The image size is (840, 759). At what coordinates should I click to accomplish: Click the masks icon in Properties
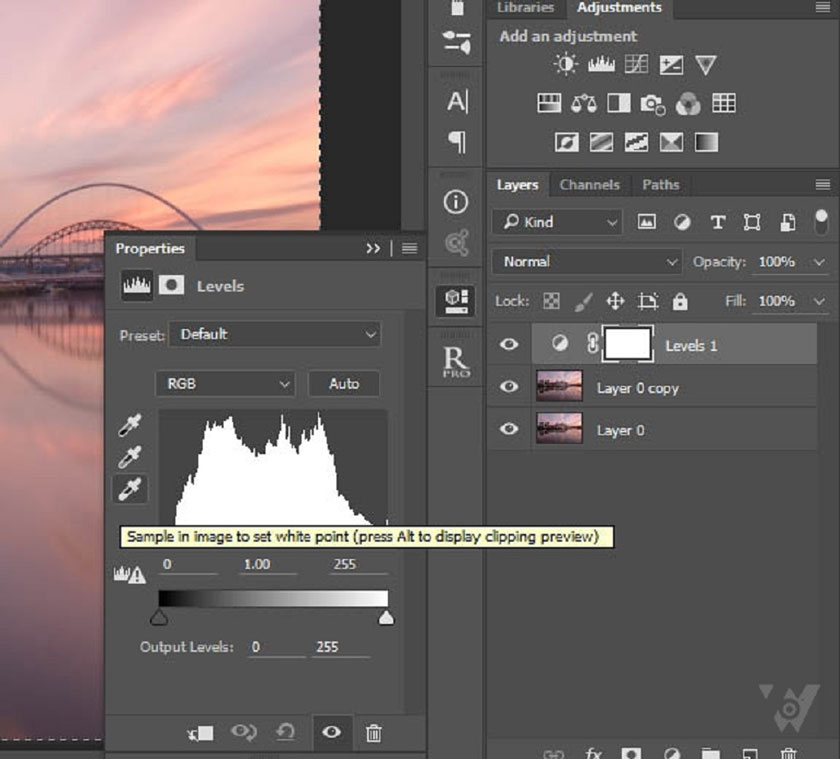click(x=171, y=285)
